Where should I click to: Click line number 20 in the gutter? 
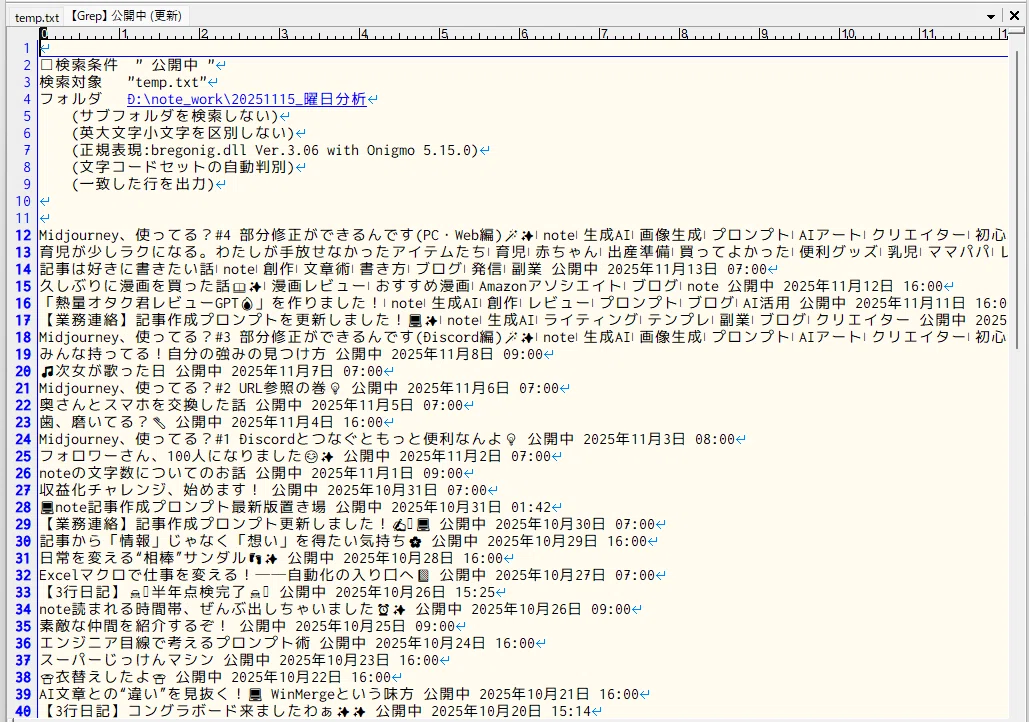coord(23,371)
